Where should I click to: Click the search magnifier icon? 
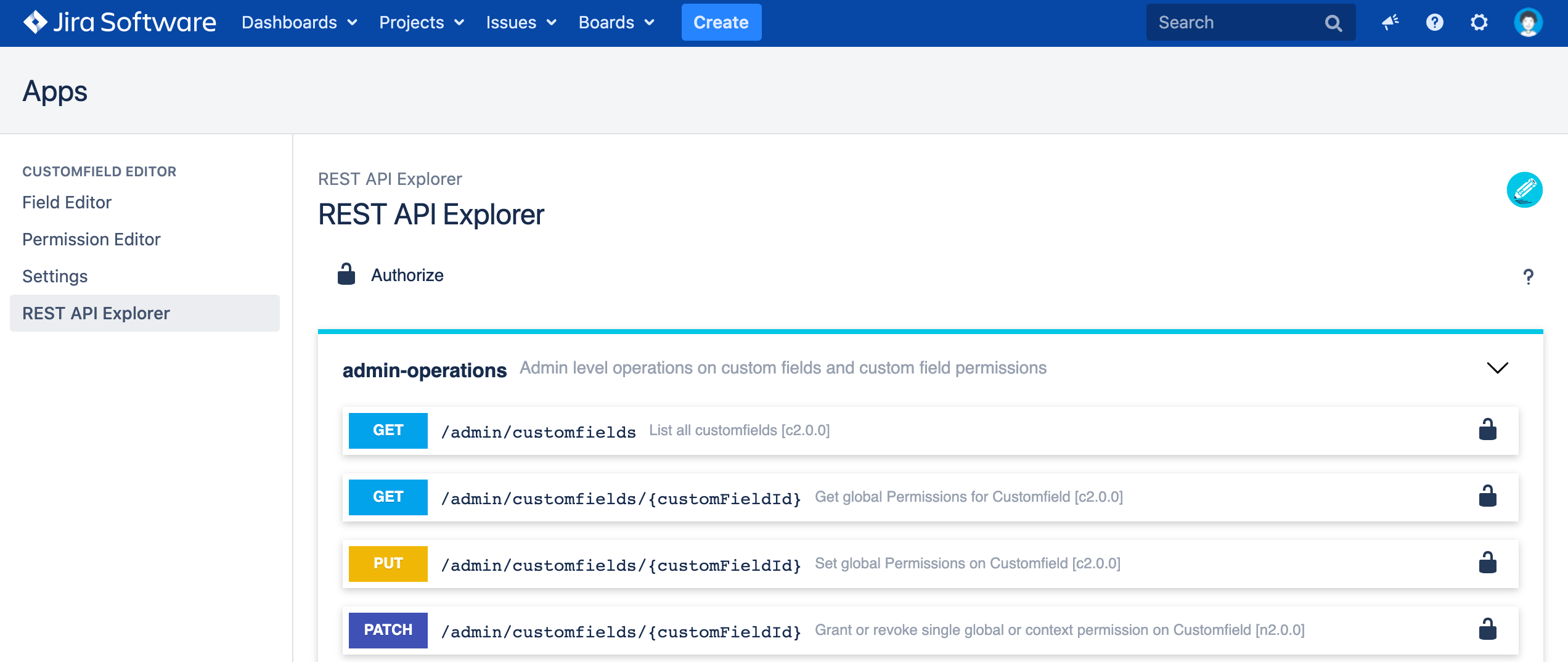[1333, 22]
